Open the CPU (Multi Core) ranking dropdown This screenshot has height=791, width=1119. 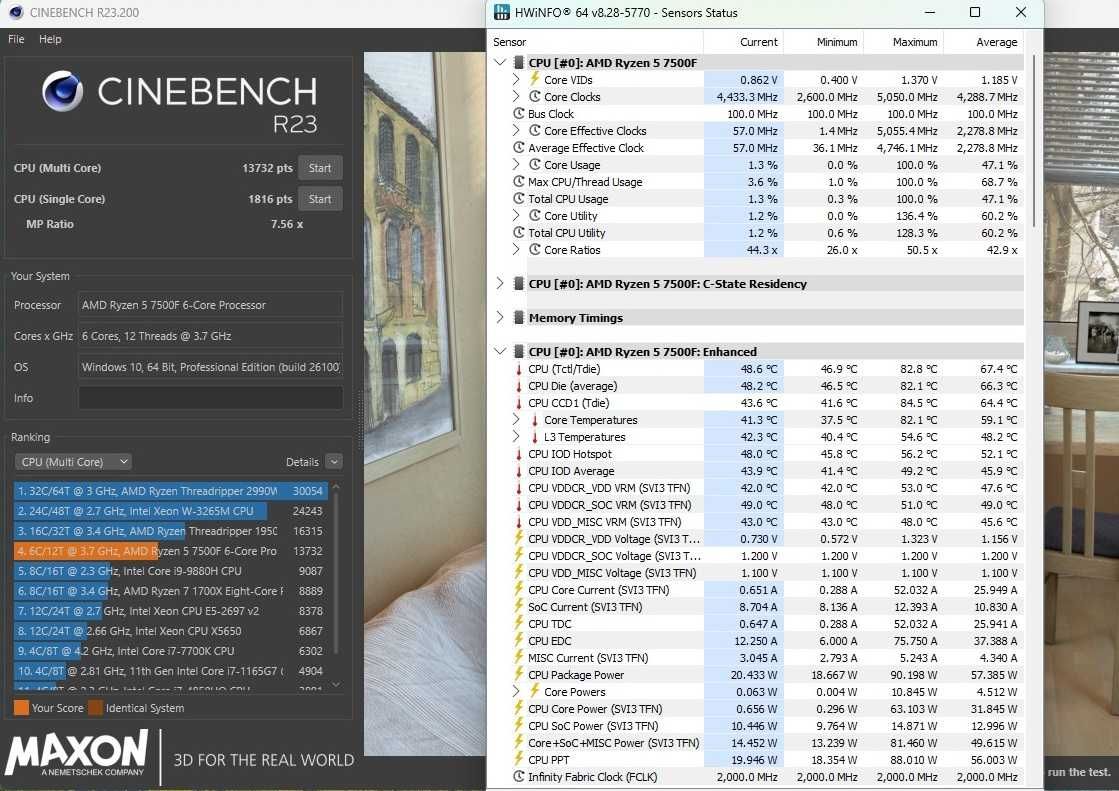pos(73,462)
